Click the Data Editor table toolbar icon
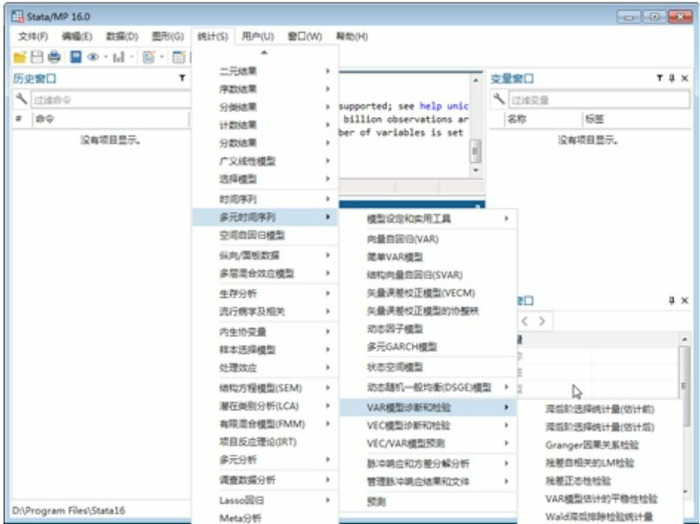 pyautogui.click(x=179, y=57)
